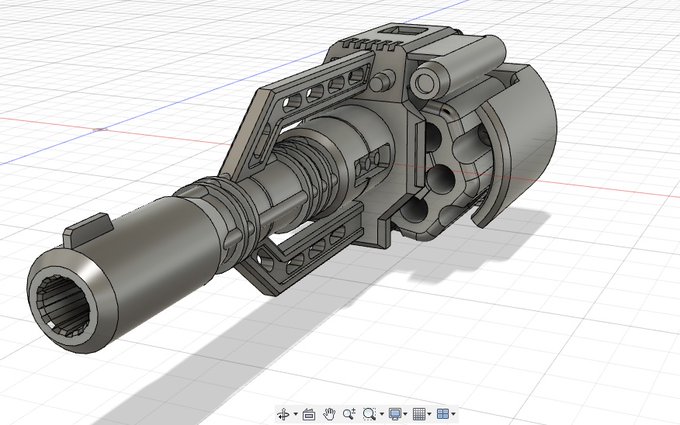Open Display Settings monitor icon
Viewport: 680px width, 425px height.
coord(395,414)
